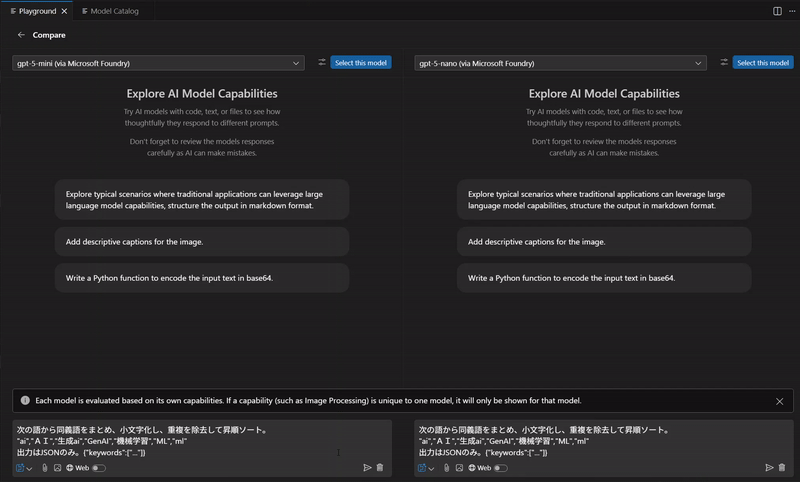Click left Explore AI Model Capabilities heading
This screenshot has width=800, height=482.
[202, 94]
